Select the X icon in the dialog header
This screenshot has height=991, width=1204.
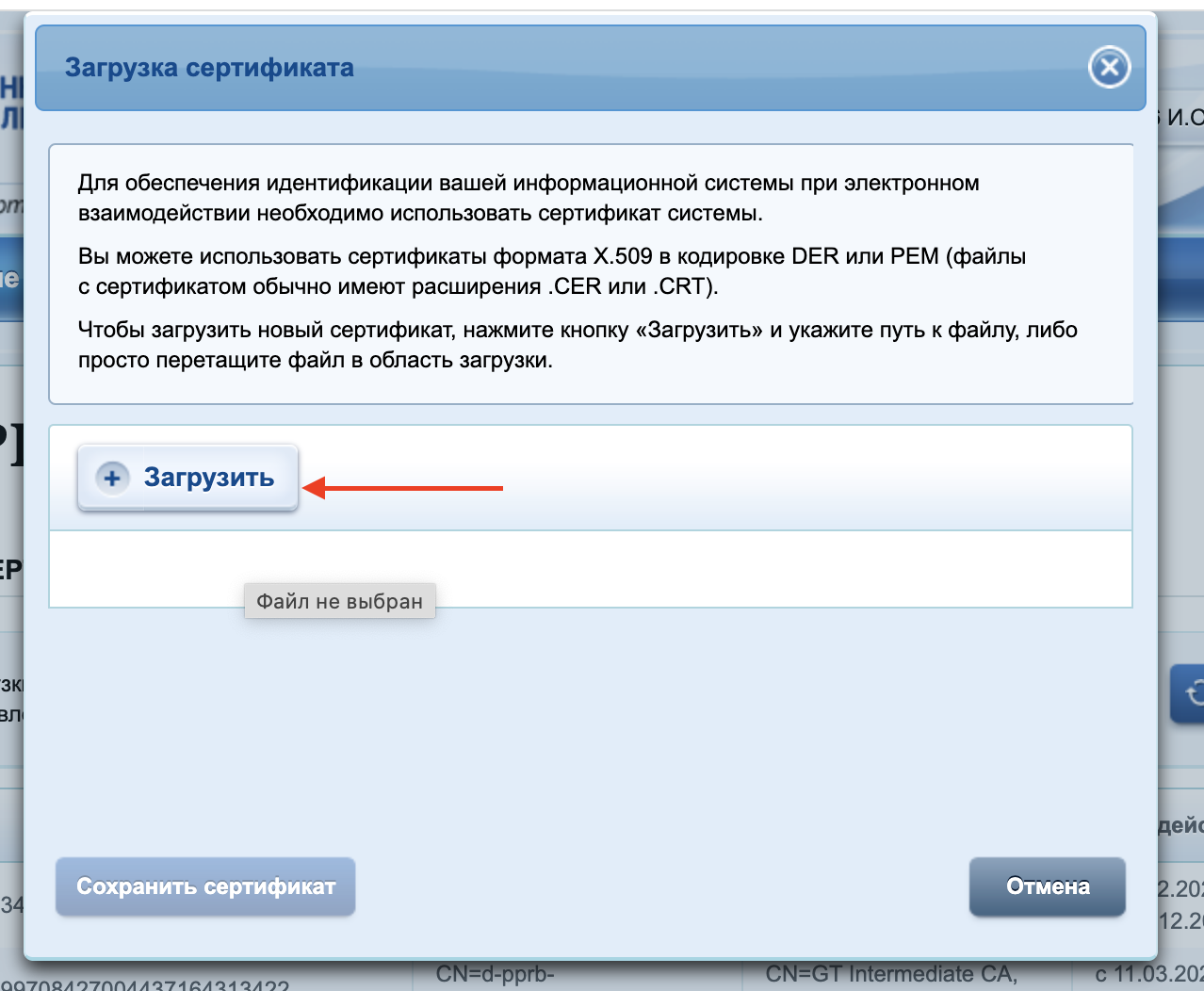tap(1110, 67)
